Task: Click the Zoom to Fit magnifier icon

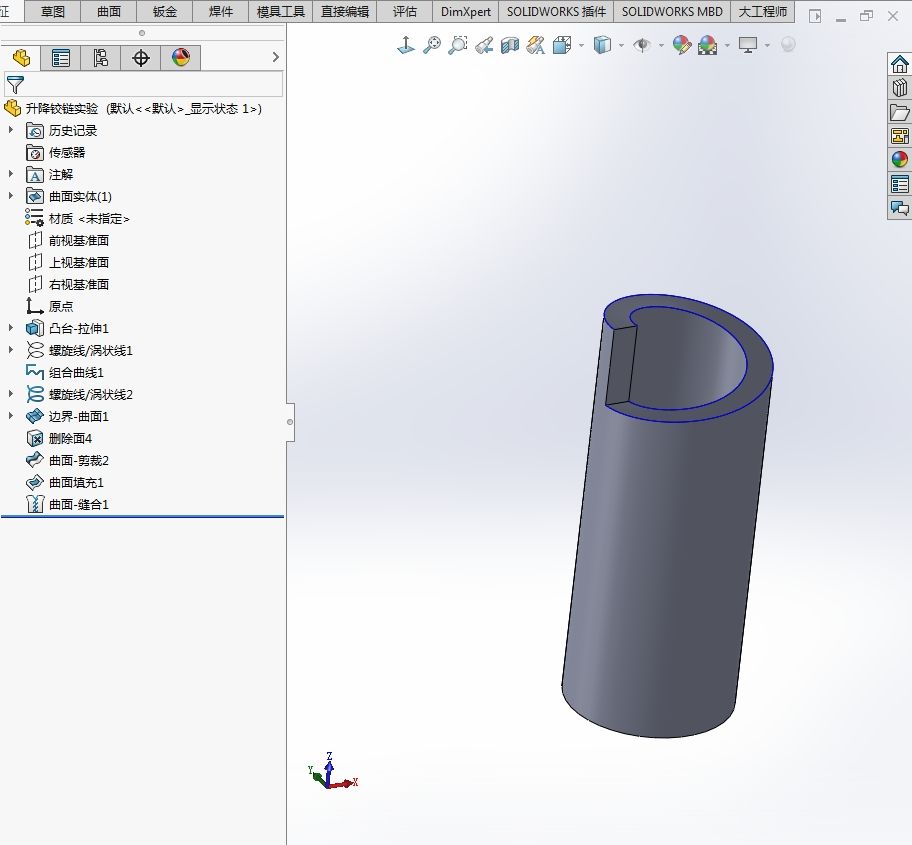Action: pos(432,45)
